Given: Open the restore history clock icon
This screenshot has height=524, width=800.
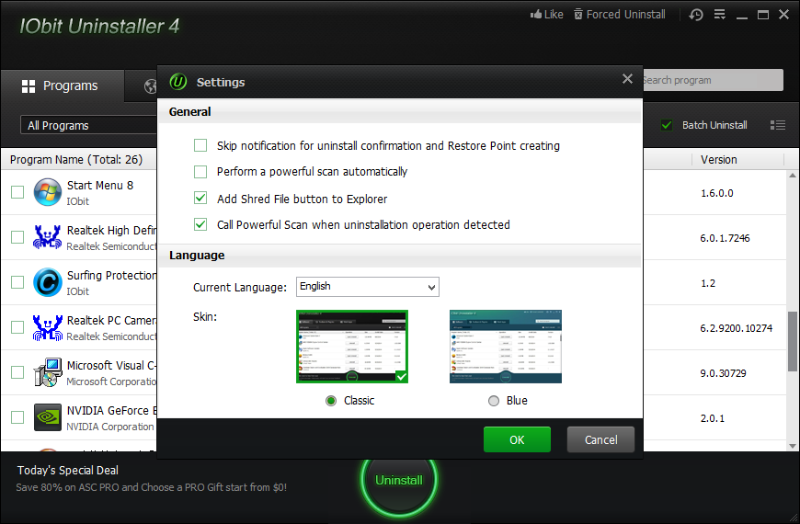Looking at the screenshot, I should click(x=696, y=15).
